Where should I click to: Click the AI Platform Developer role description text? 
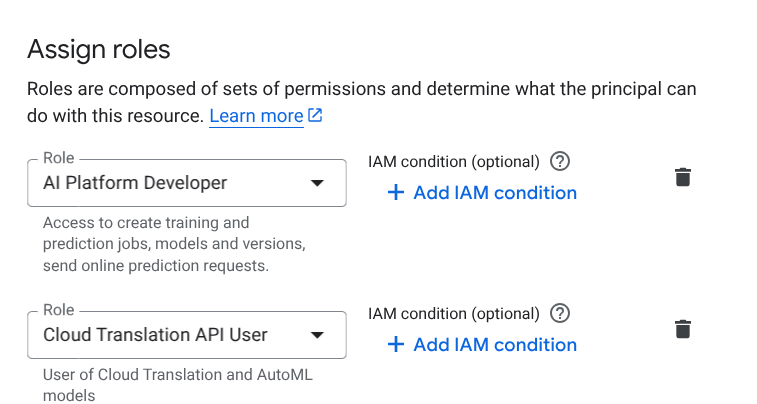(x=174, y=244)
